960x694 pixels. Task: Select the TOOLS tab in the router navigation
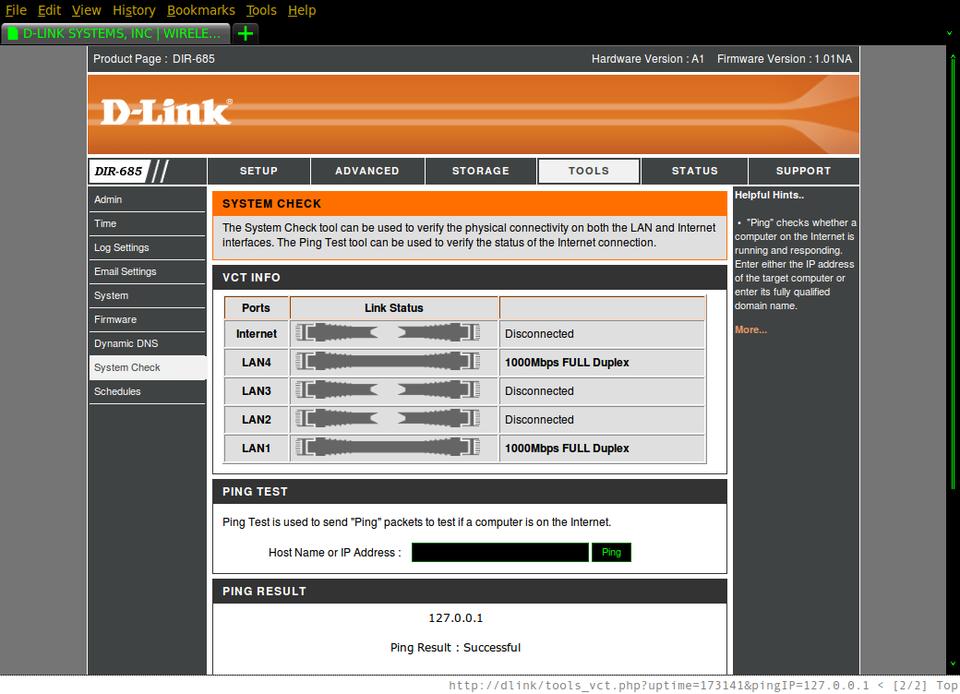tap(588, 171)
